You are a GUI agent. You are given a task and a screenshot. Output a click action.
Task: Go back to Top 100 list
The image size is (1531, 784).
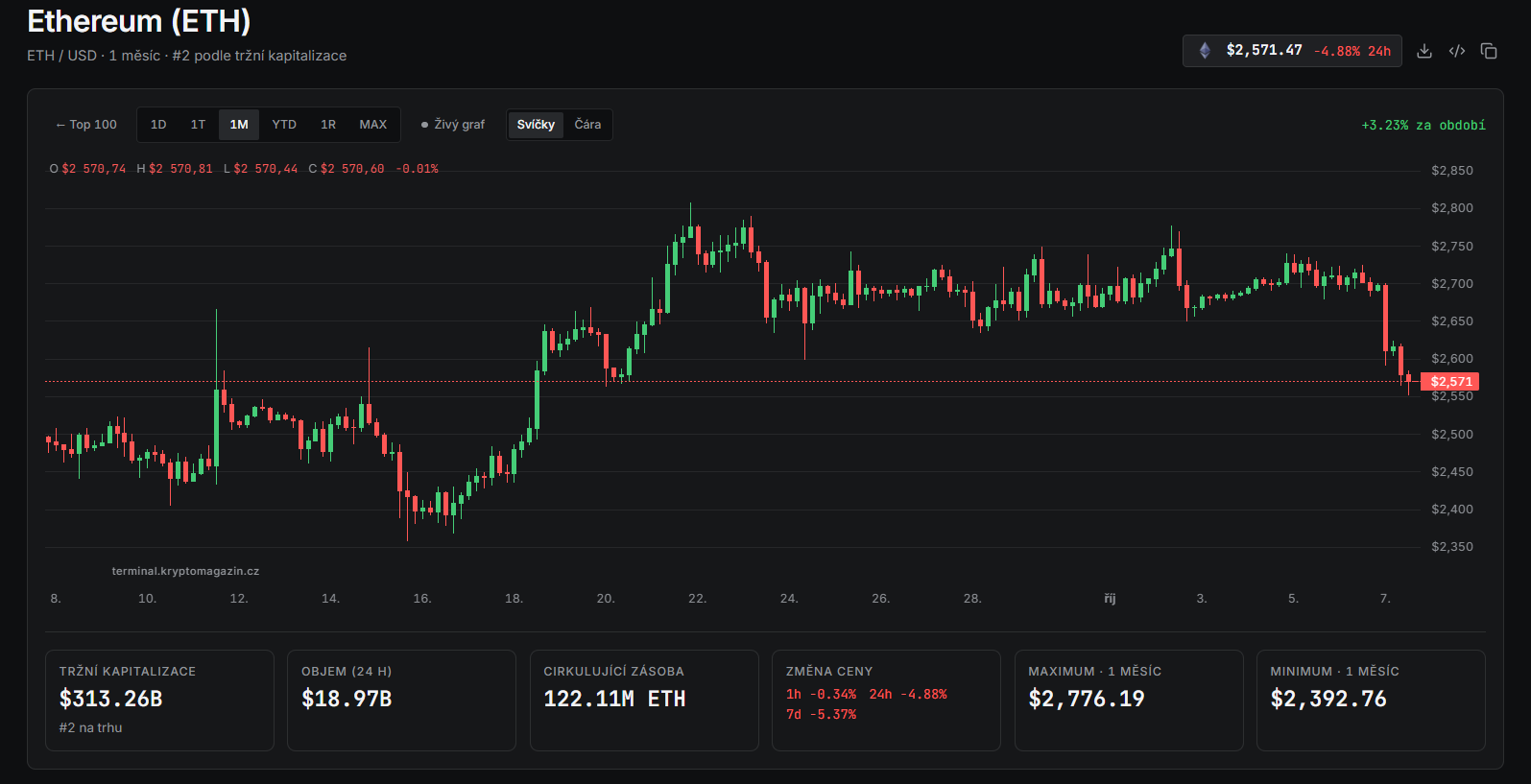(x=86, y=125)
